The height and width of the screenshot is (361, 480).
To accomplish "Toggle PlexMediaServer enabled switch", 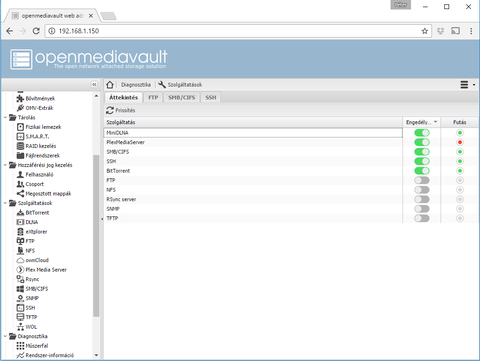I will coord(422,142).
